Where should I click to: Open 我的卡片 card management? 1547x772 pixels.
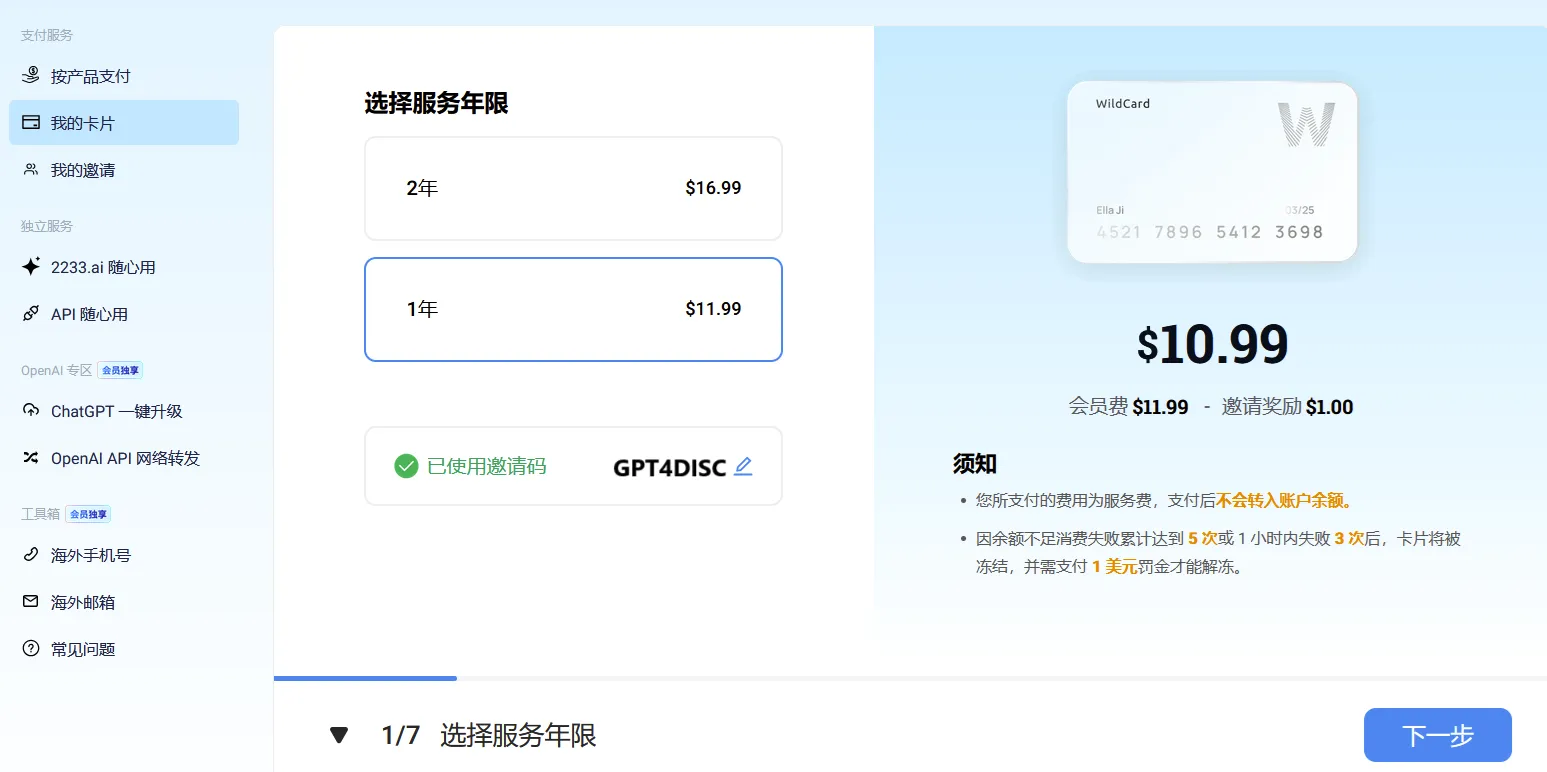point(30,122)
